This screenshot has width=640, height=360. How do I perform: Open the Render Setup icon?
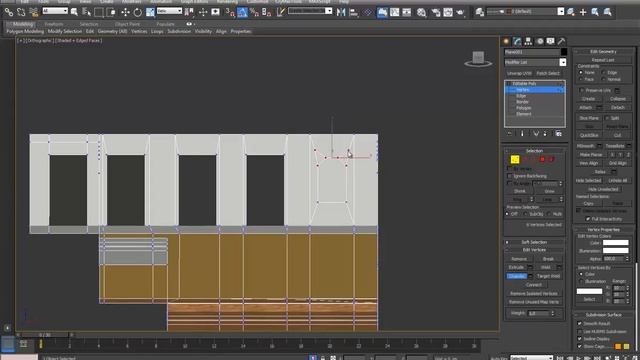pos(436,12)
